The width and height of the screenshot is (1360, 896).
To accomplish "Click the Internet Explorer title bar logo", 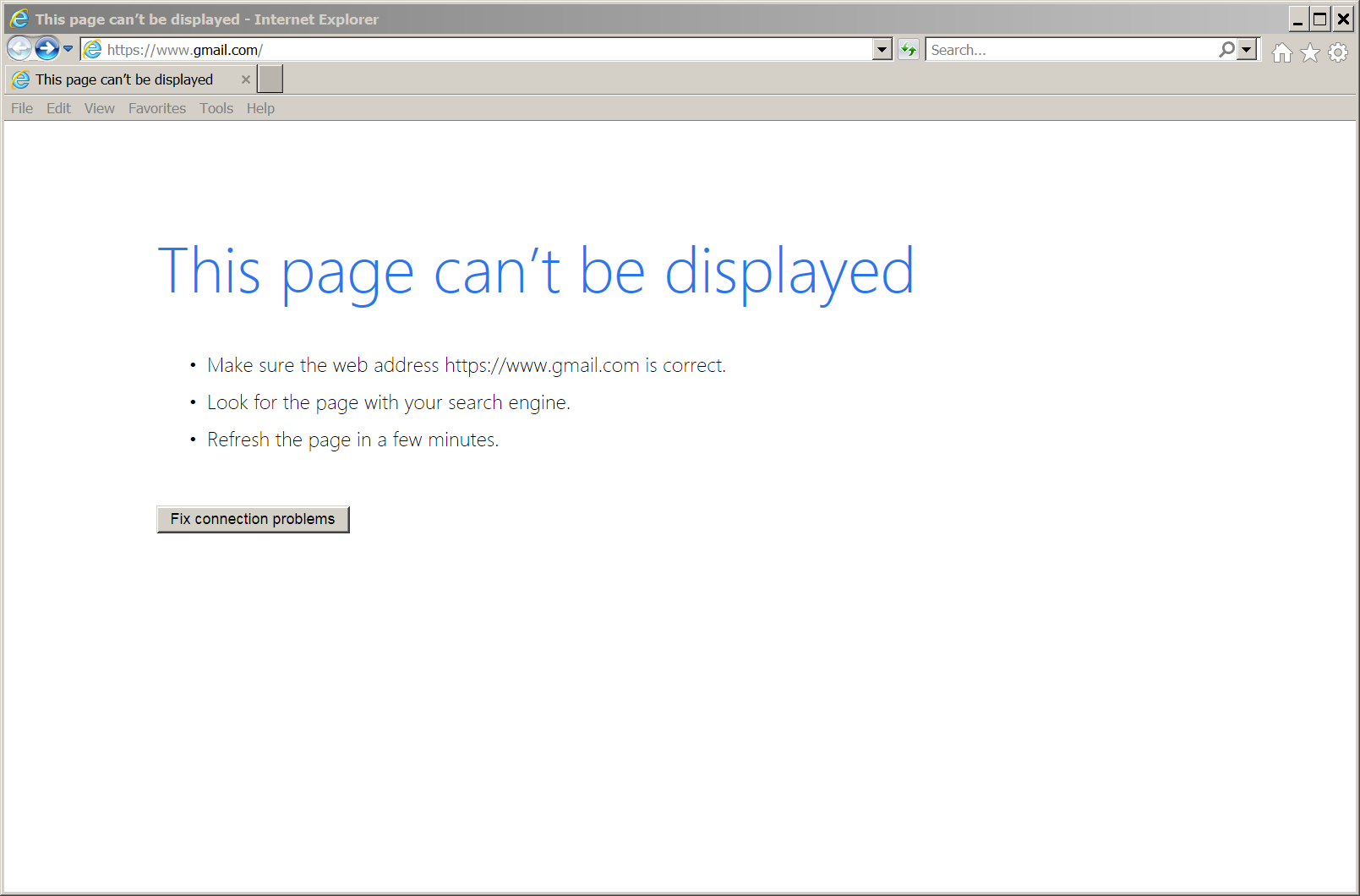I will (19, 19).
